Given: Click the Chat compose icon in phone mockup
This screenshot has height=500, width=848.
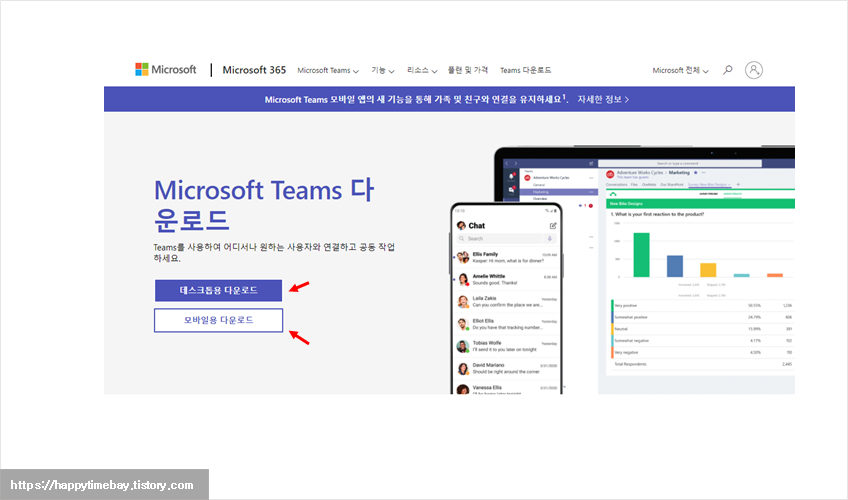Looking at the screenshot, I should click(553, 225).
